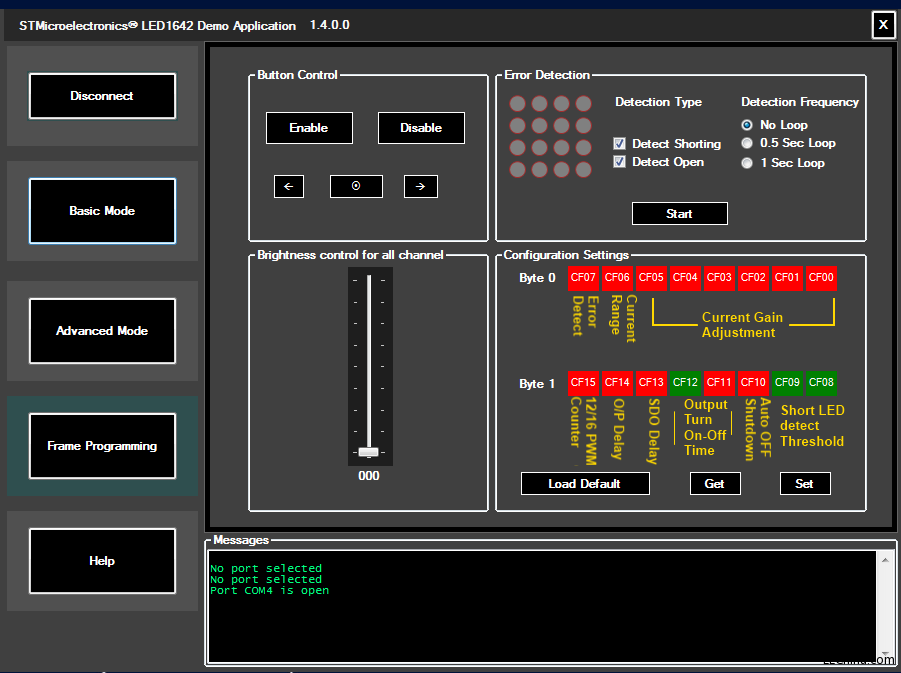This screenshot has width=901, height=673.
Task: Click the right arrow button in Button Control
Action: pyautogui.click(x=421, y=186)
